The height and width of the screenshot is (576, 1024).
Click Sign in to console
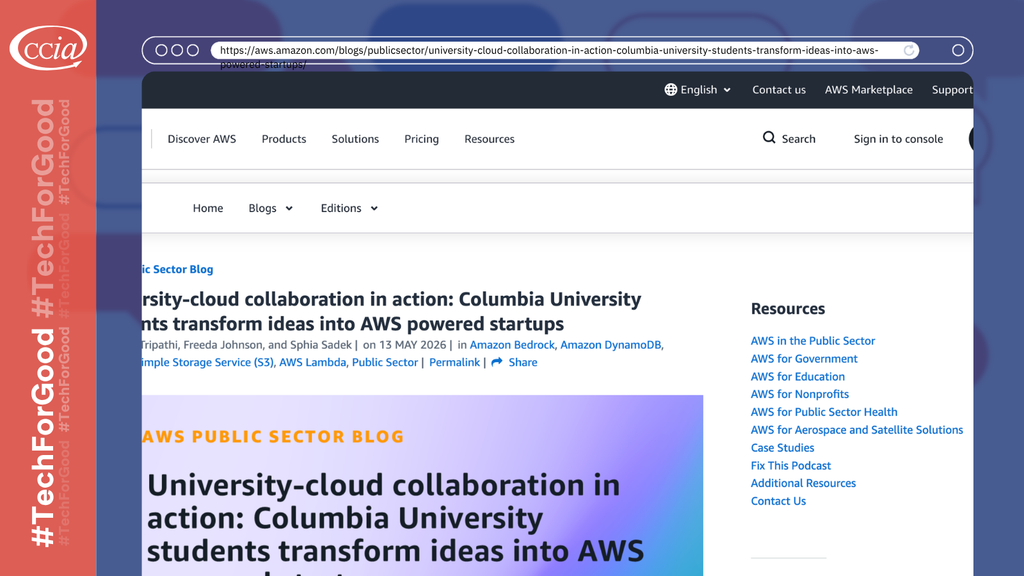[x=898, y=138]
